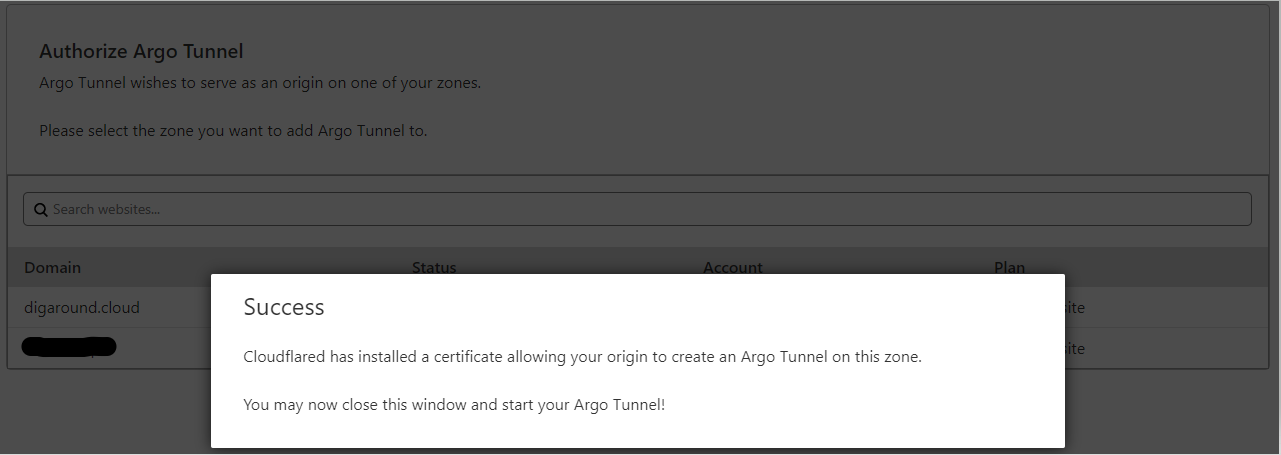Viewport: 1281px width, 455px height.
Task: Click the search magnifier icon
Action: point(41,210)
